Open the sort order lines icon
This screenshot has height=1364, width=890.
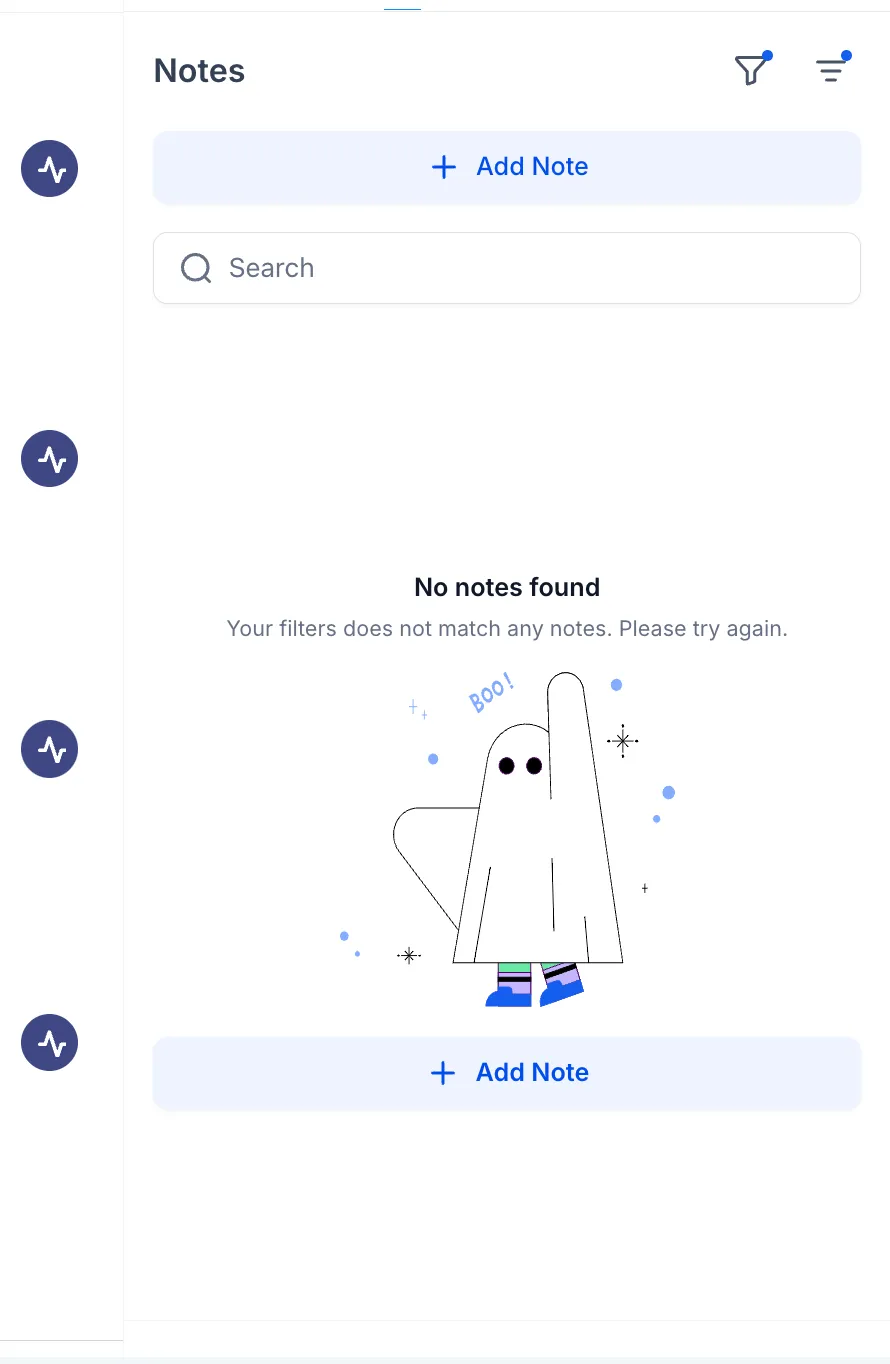tap(831, 70)
